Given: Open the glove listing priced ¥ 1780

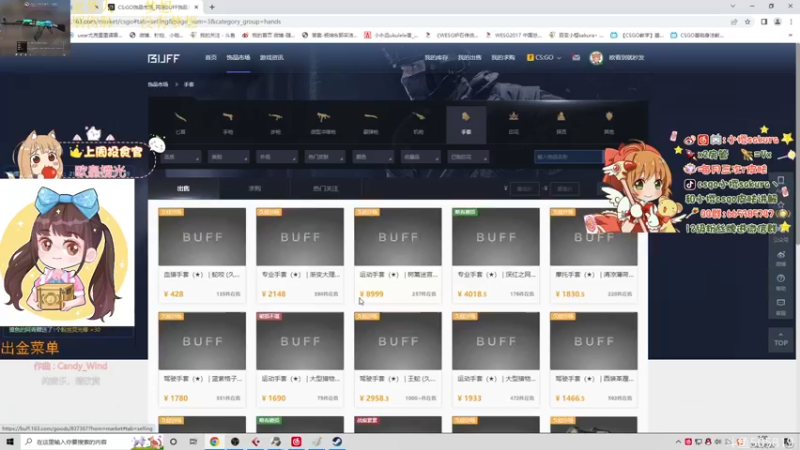Looking at the screenshot, I should click(x=202, y=359).
